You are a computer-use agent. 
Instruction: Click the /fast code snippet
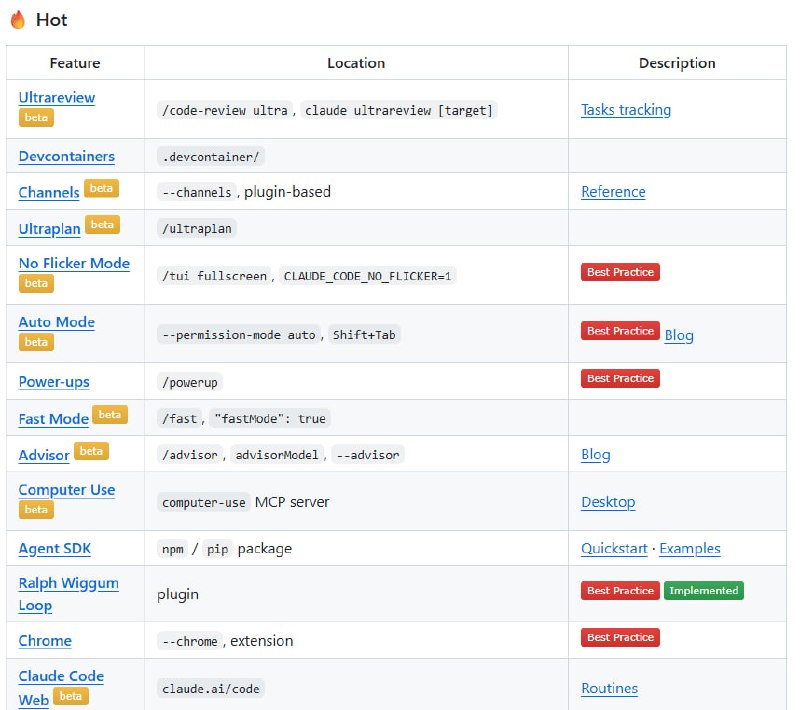[x=179, y=419]
